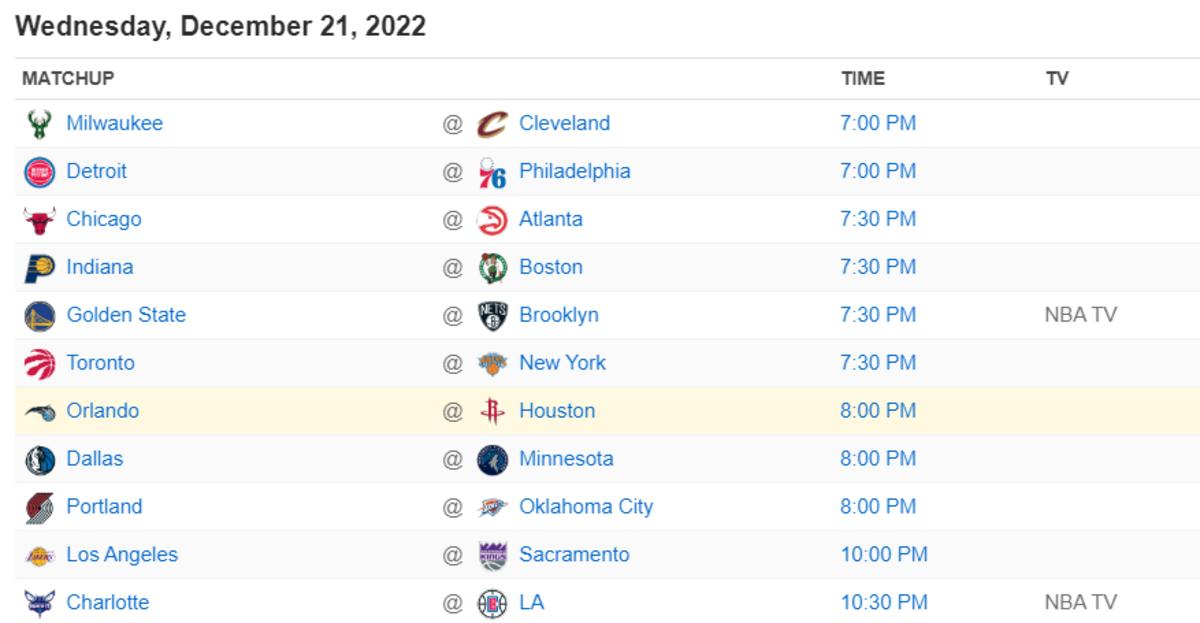Click the Milwaukee Bucks logo icon
Image resolution: width=1200 pixels, height=623 pixels.
pos(40,124)
